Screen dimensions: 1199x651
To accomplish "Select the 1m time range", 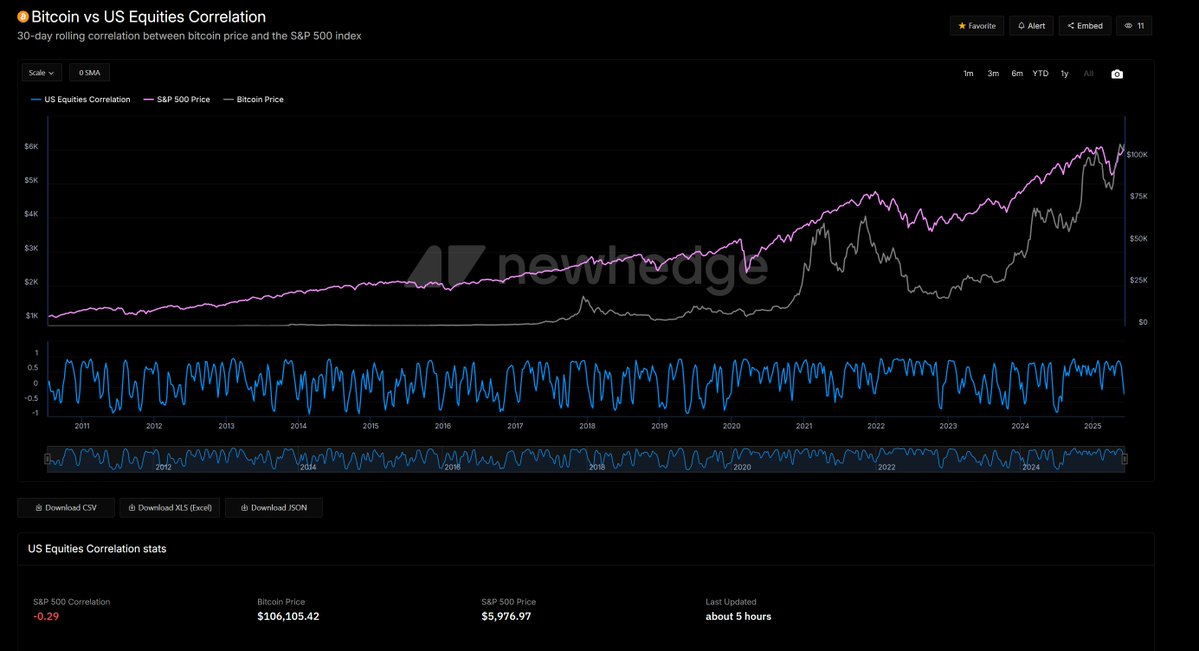I will (968, 73).
